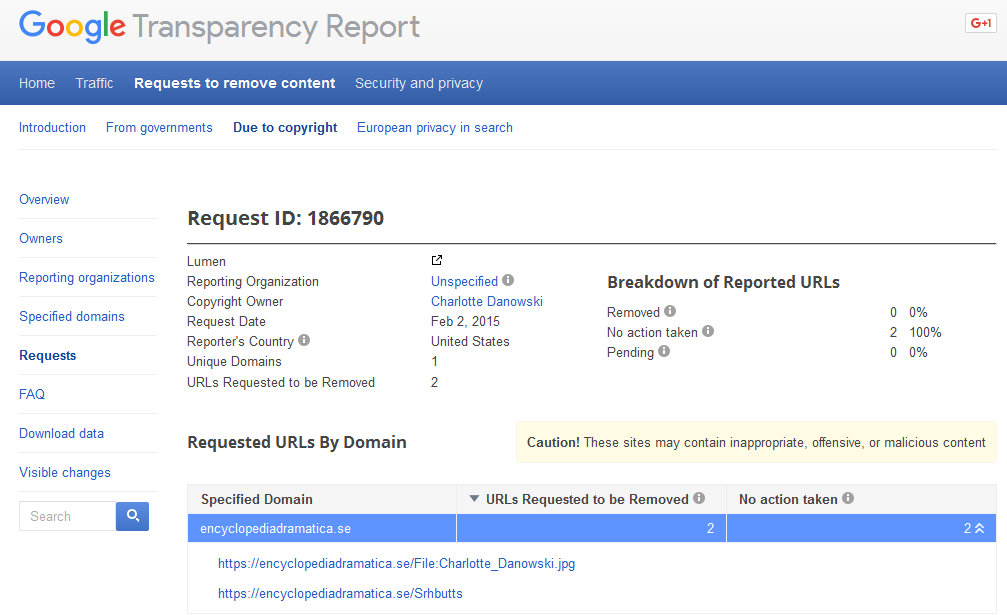1007x615 pixels.
Task: Go to Owners in the sidebar
Action: tap(40, 239)
